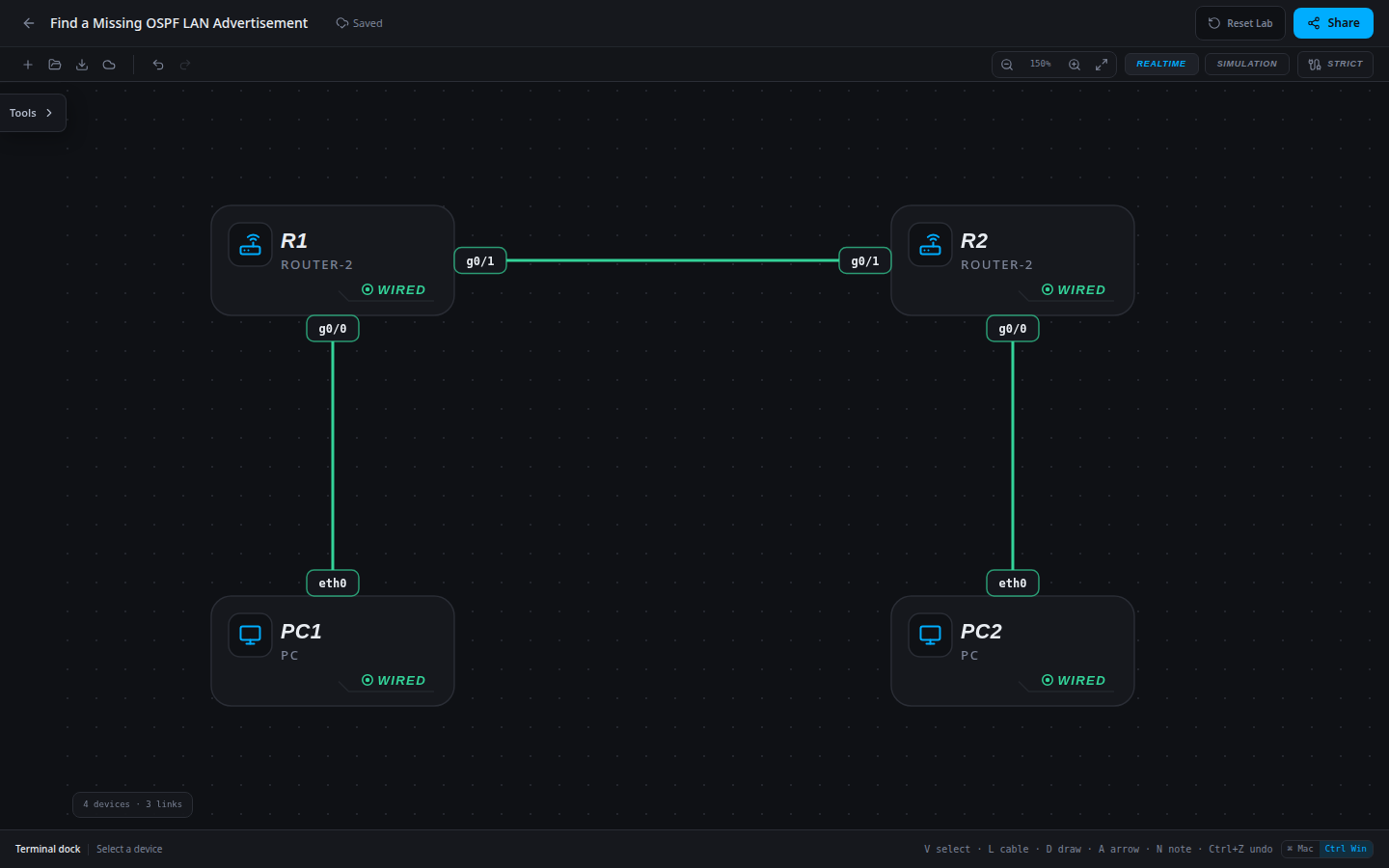
Task: Click the R1 router icon
Action: 251,245
